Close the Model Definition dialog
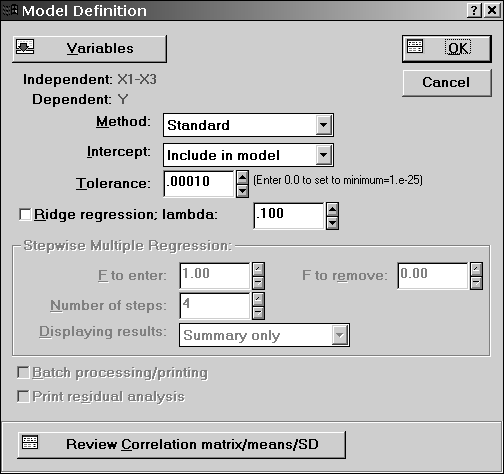The height and width of the screenshot is (474, 504). point(492,11)
